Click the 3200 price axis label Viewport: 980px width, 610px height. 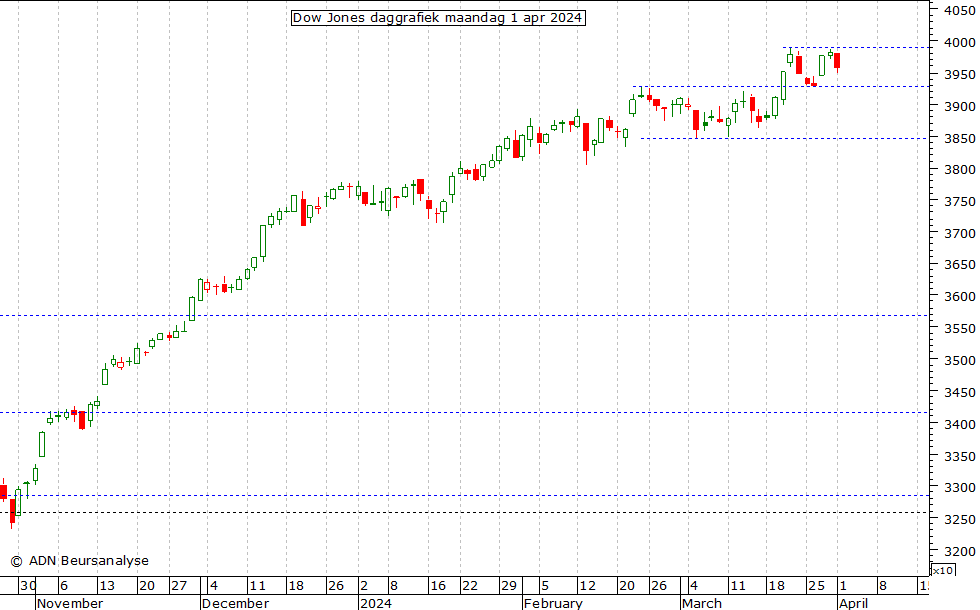960,552
